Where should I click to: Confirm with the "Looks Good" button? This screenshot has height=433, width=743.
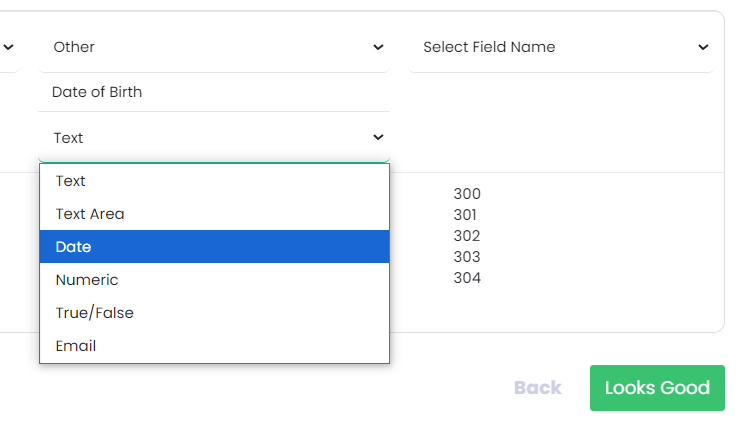pos(657,388)
